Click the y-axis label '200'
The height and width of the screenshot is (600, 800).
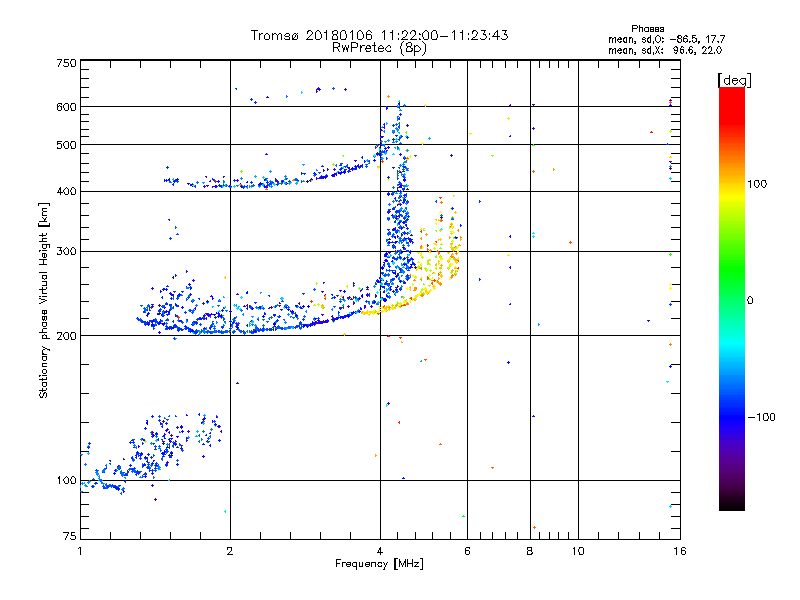[66, 336]
